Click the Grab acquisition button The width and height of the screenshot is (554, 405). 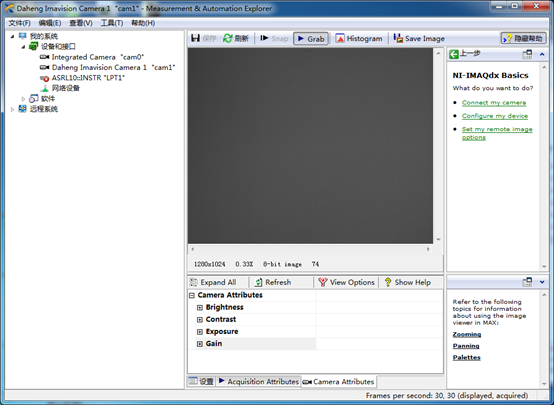pos(311,39)
